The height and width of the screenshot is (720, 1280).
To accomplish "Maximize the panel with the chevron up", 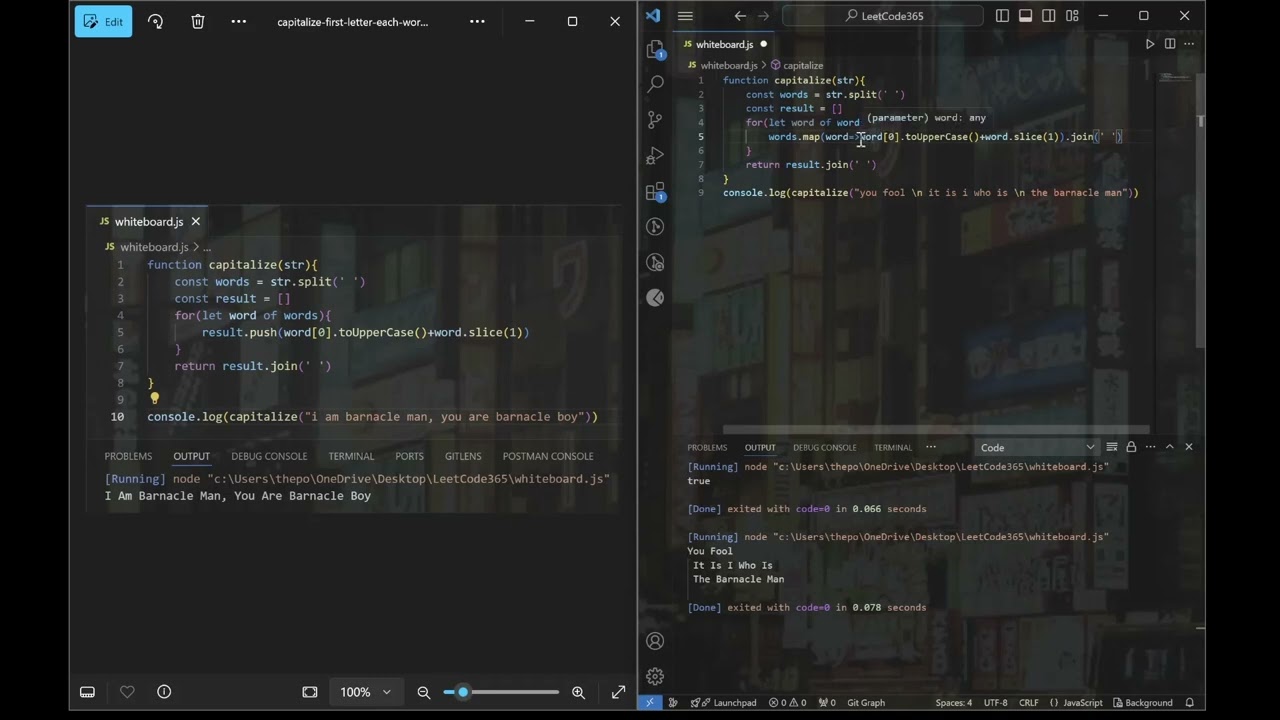I will [1169, 447].
